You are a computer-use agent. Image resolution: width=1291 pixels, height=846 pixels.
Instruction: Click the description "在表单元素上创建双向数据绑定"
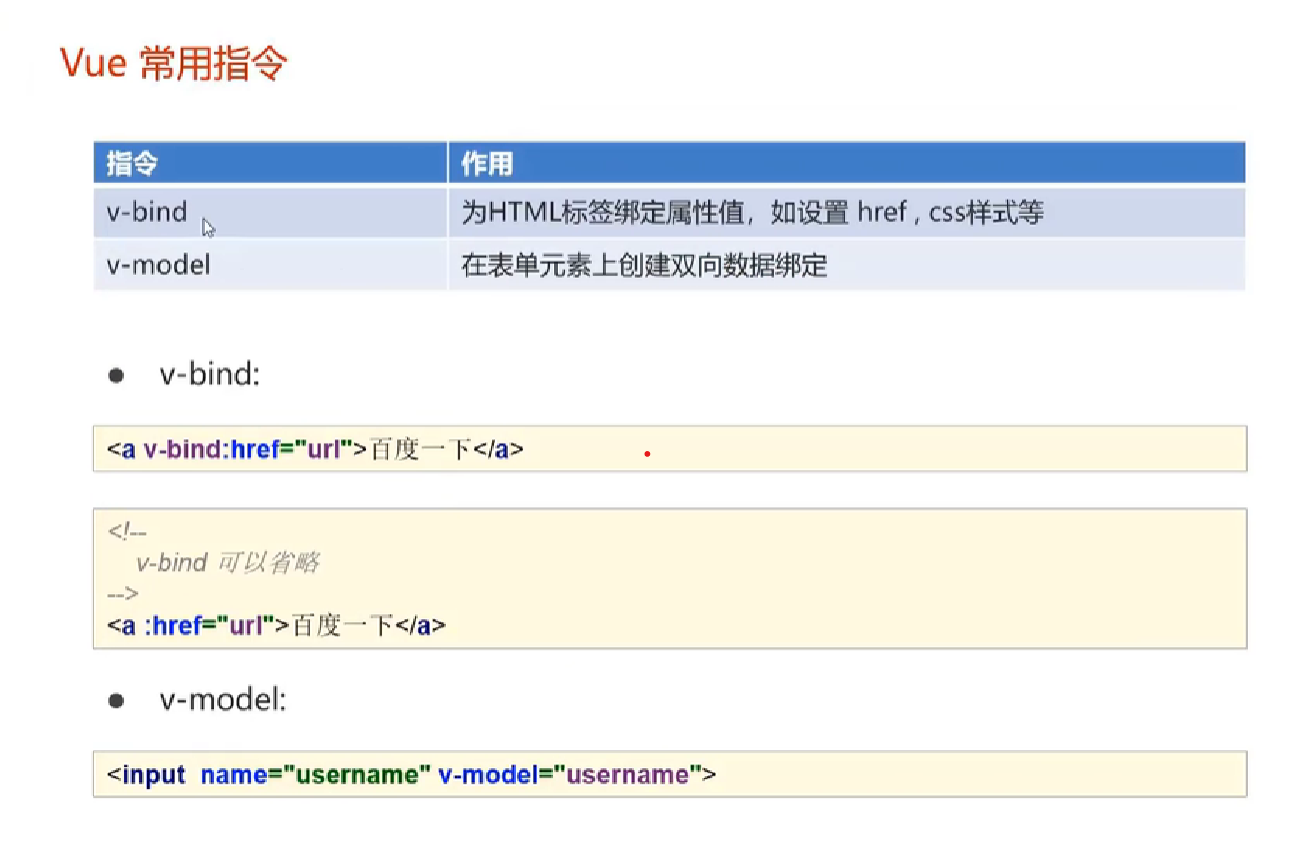(644, 266)
